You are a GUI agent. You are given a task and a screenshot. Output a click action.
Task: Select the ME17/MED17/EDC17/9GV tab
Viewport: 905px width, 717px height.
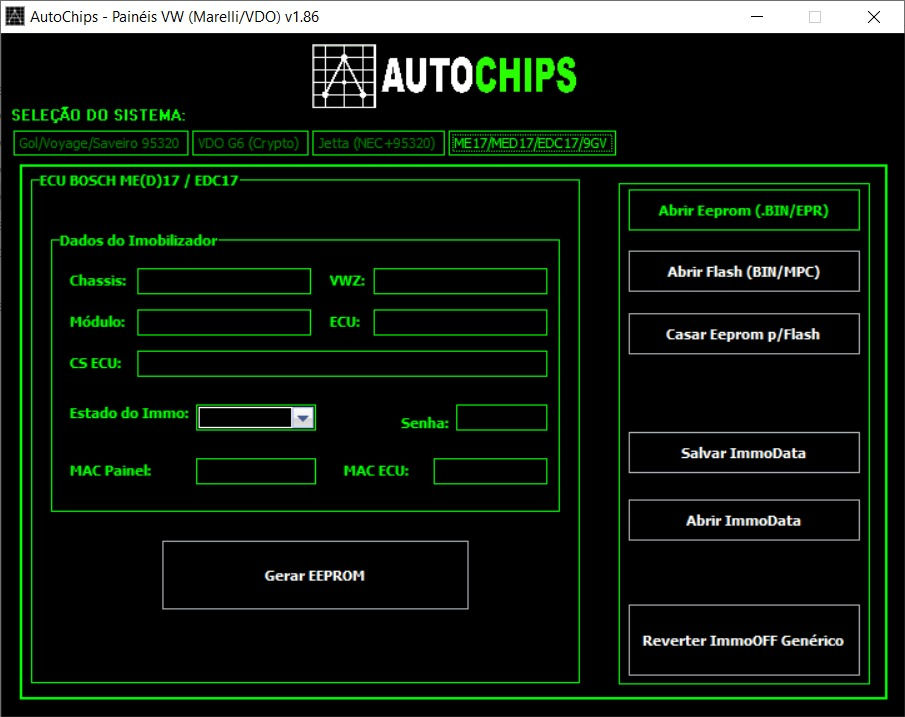(x=532, y=143)
